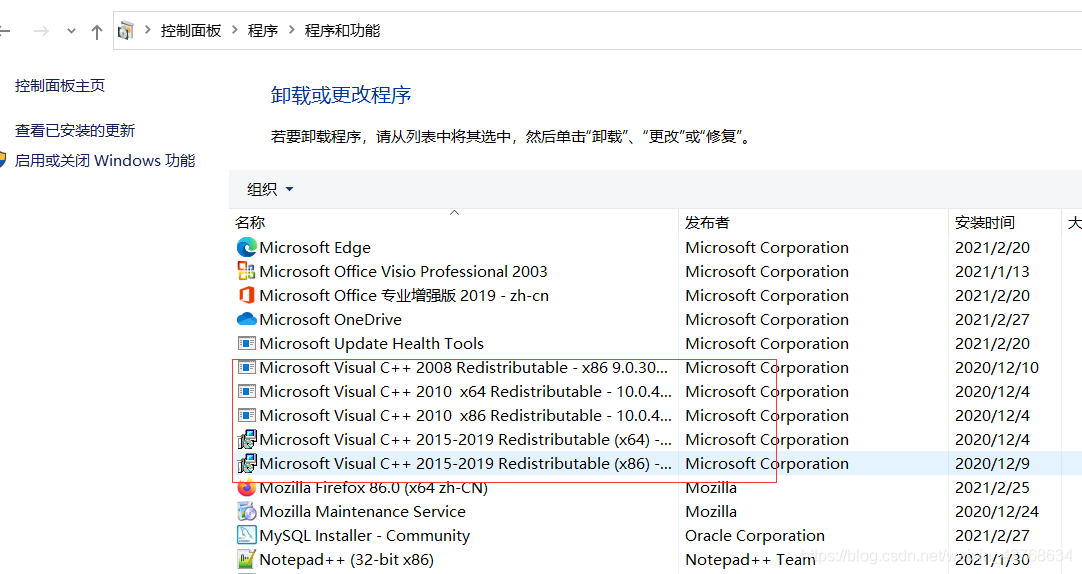Click the Visual C++ 2008 Redistributable icon
Image resolution: width=1082 pixels, height=574 pixels.
coord(246,368)
